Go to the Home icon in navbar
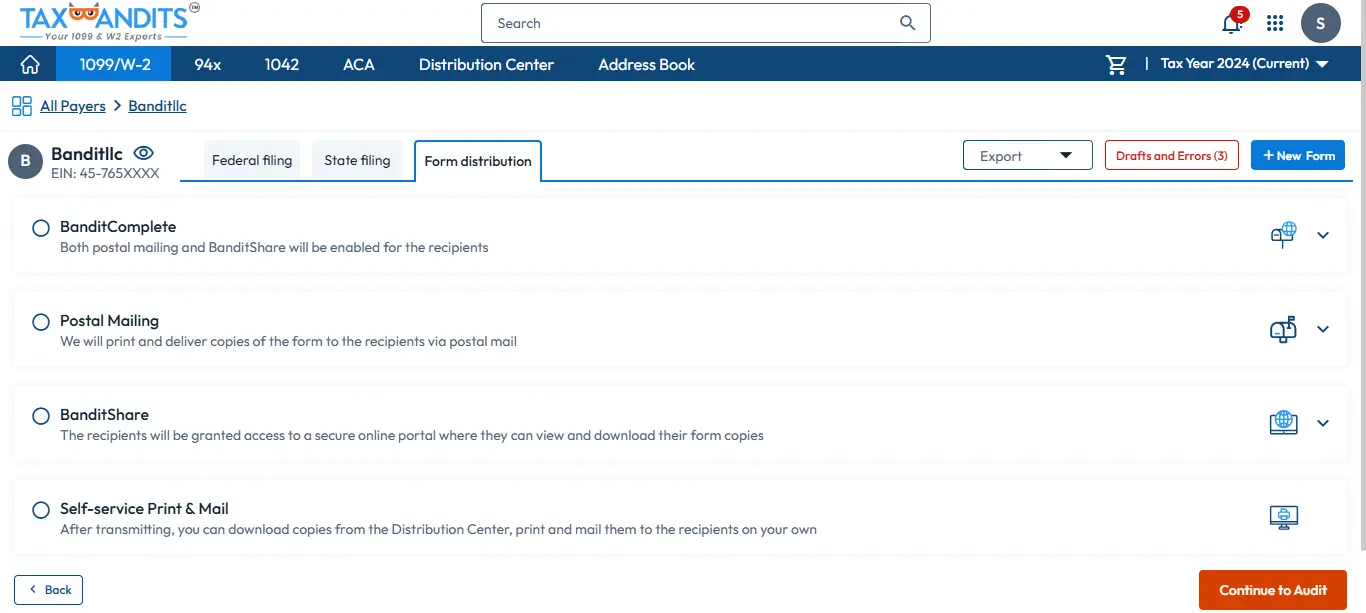This screenshot has width=1366, height=613. pyautogui.click(x=30, y=64)
